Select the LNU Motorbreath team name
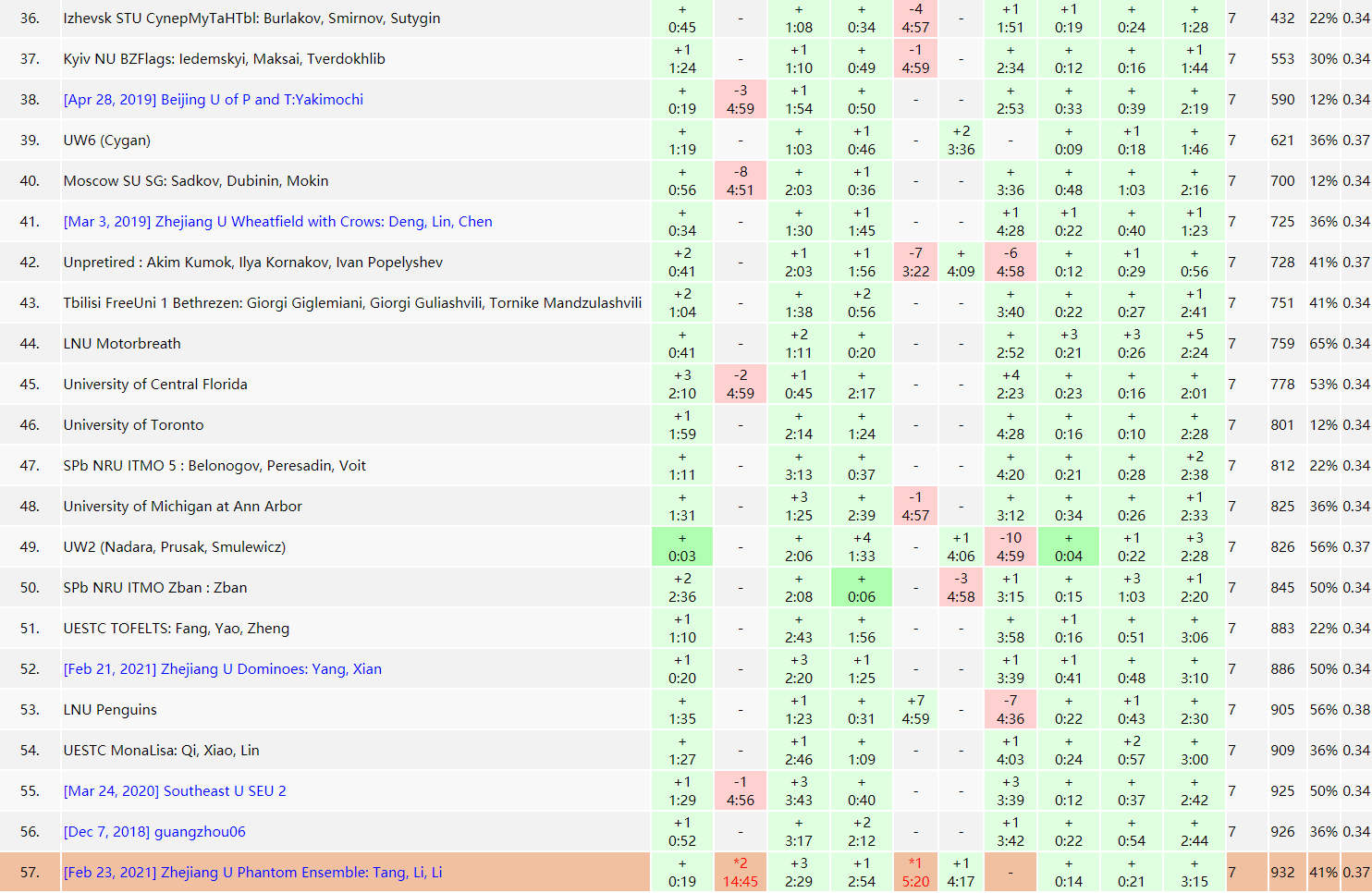This screenshot has width=1372, height=893. tap(122, 344)
